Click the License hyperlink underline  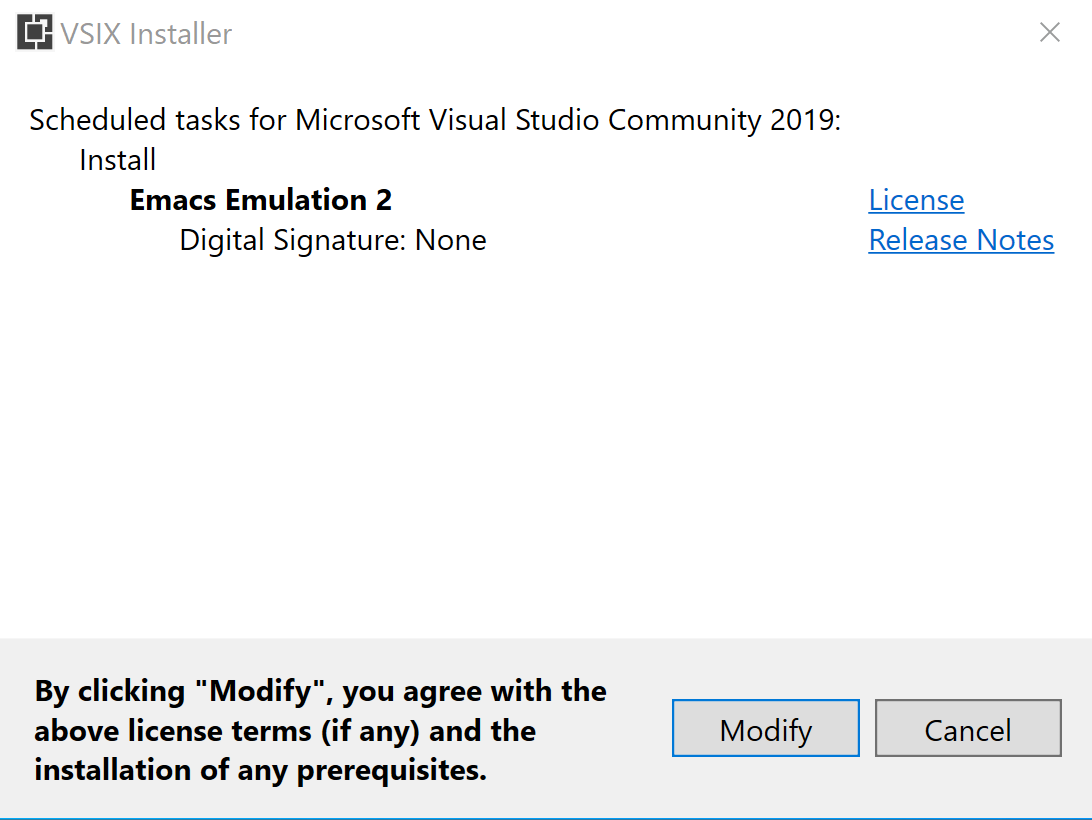click(x=915, y=213)
